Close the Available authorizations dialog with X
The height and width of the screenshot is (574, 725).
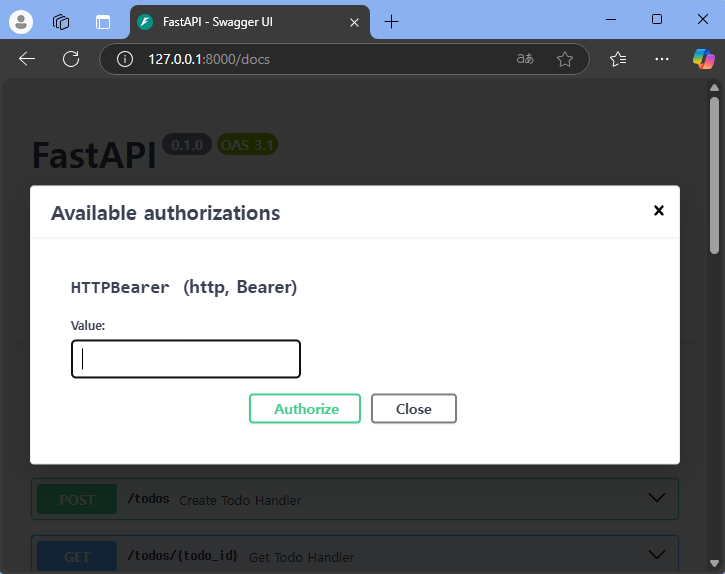coord(658,210)
